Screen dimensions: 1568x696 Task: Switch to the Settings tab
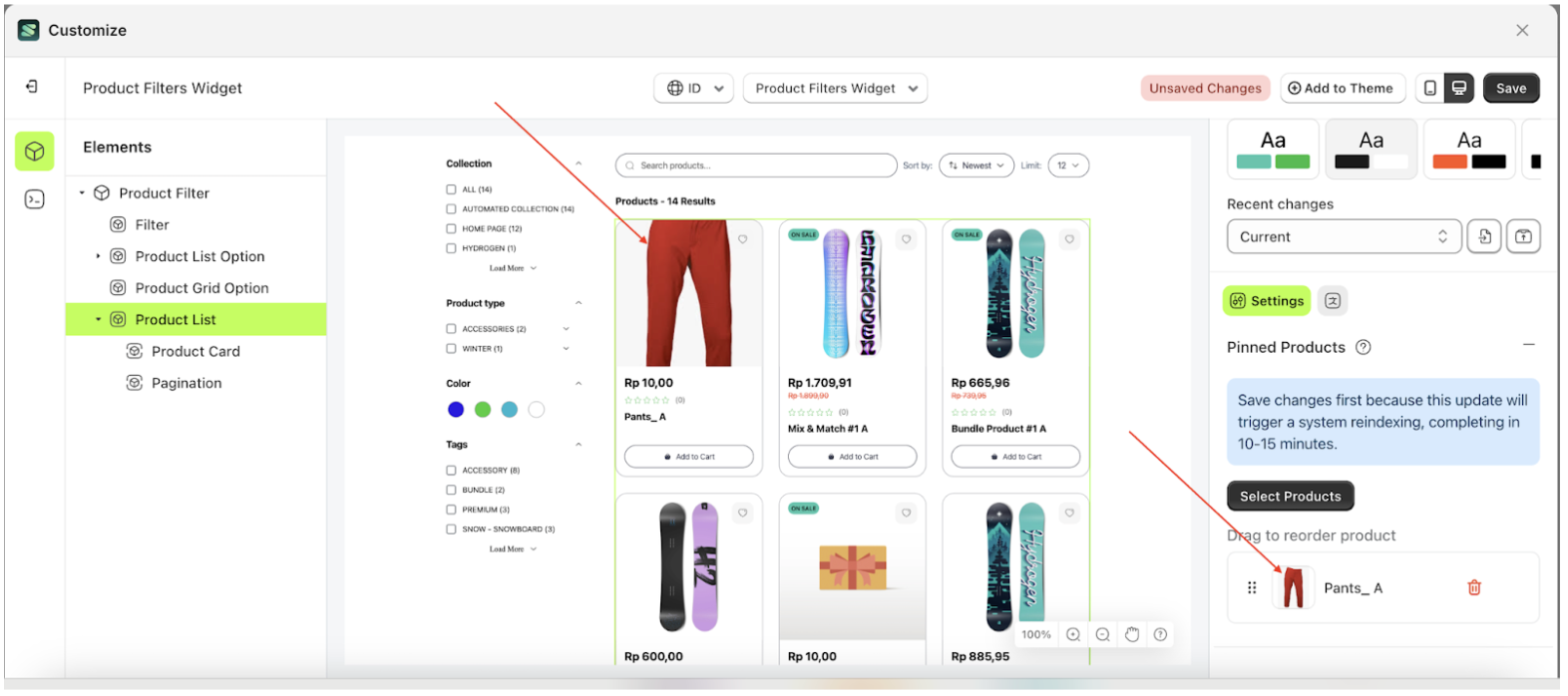tap(1267, 301)
